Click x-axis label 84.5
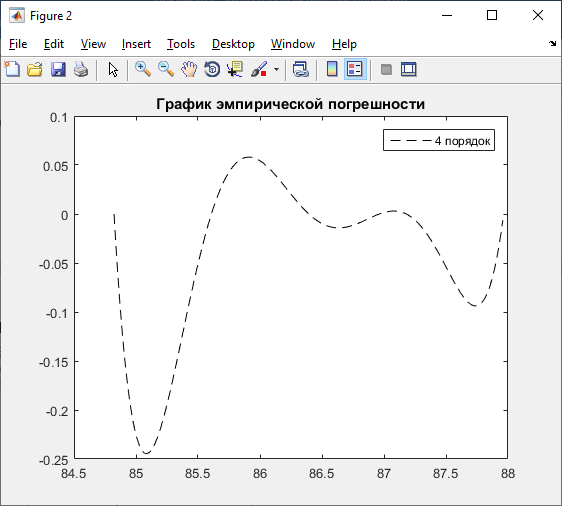 point(73,474)
